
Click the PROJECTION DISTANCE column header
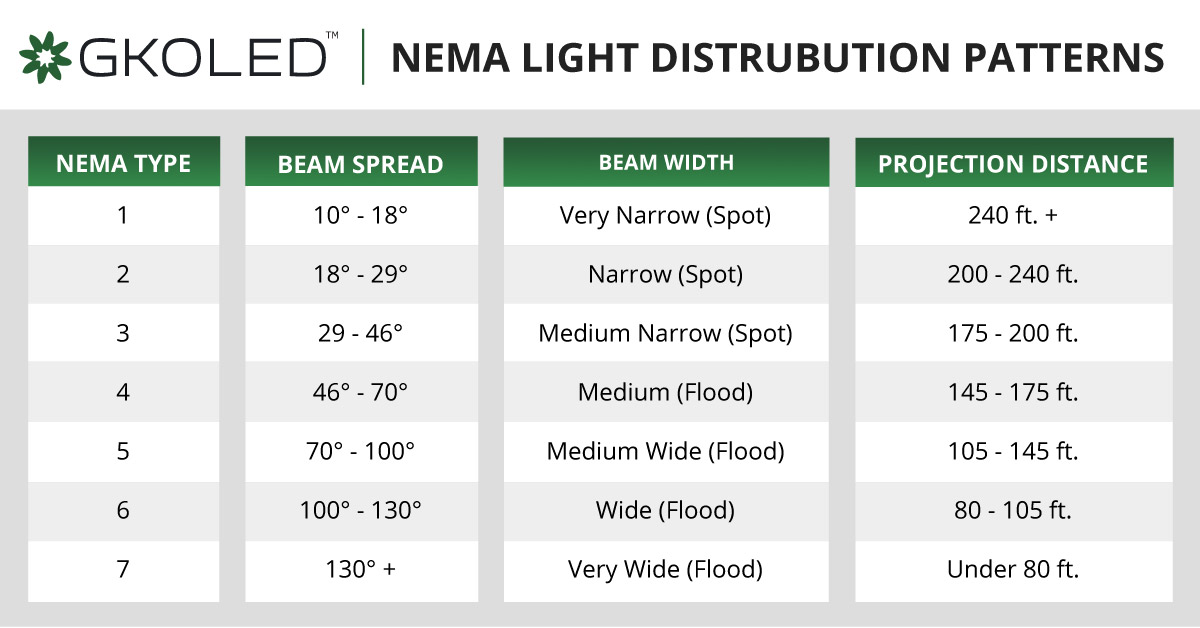click(x=1013, y=164)
